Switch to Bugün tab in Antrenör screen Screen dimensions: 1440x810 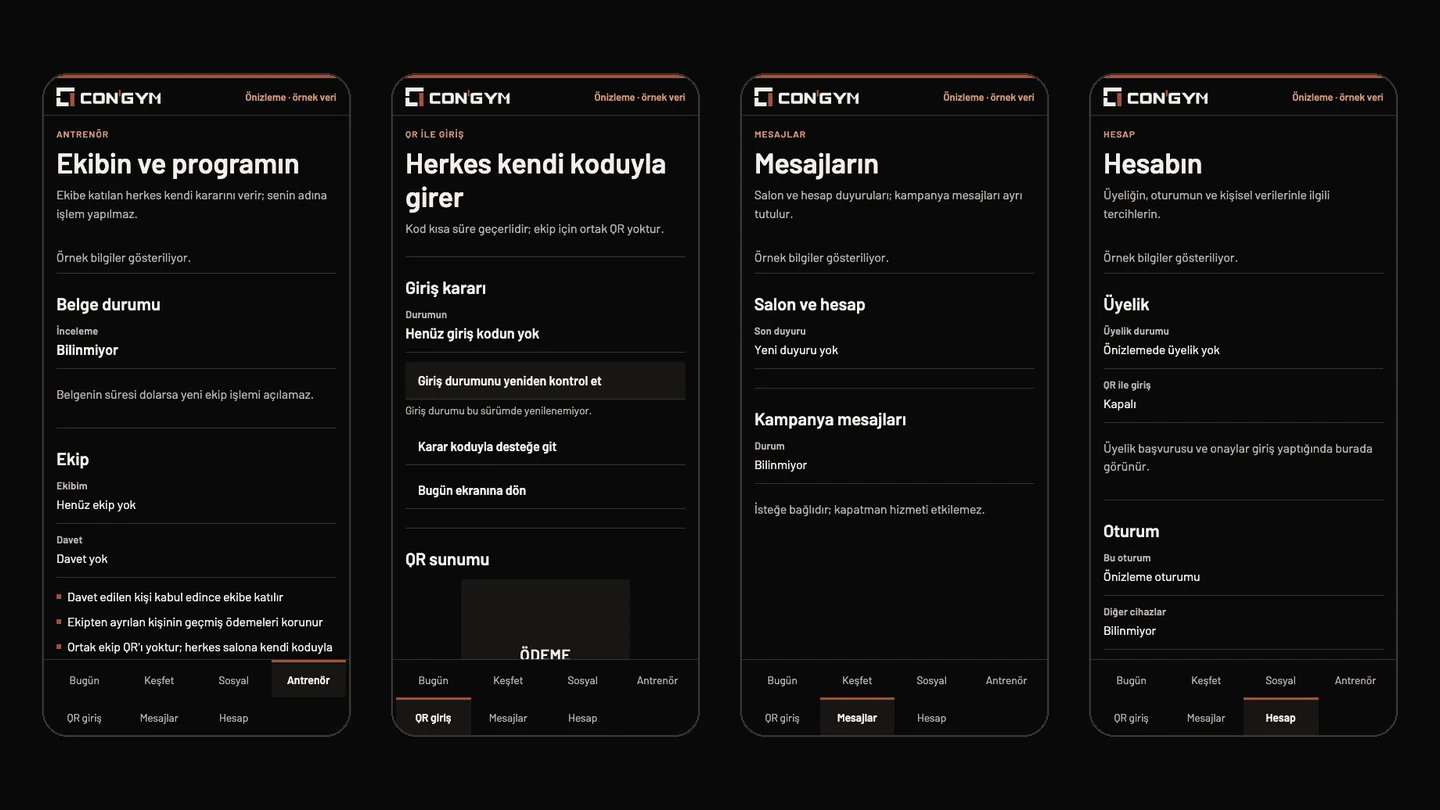point(84,680)
